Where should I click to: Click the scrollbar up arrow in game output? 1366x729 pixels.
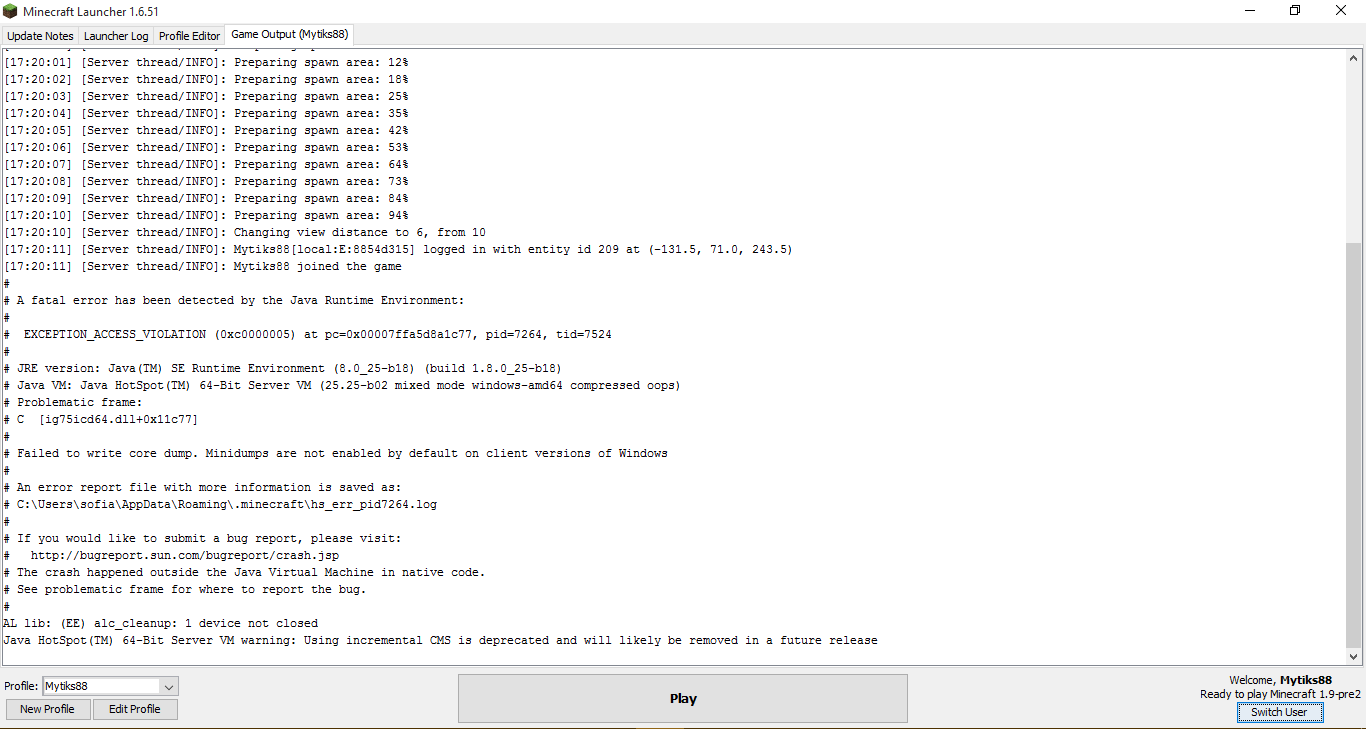(1354, 58)
